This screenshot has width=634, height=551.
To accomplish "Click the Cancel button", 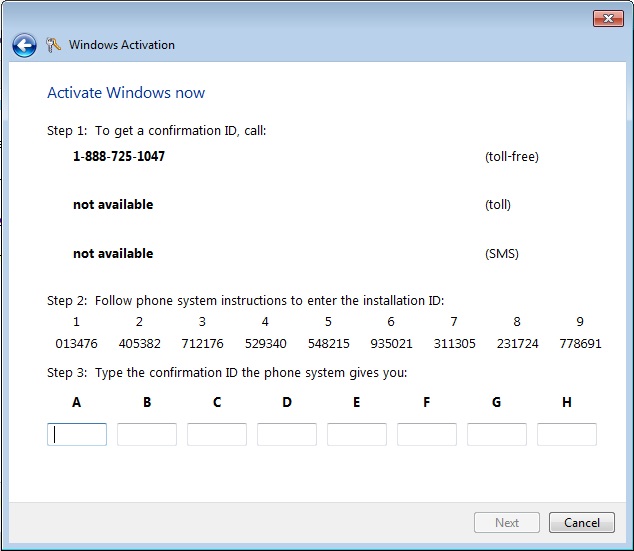I will pos(582,523).
